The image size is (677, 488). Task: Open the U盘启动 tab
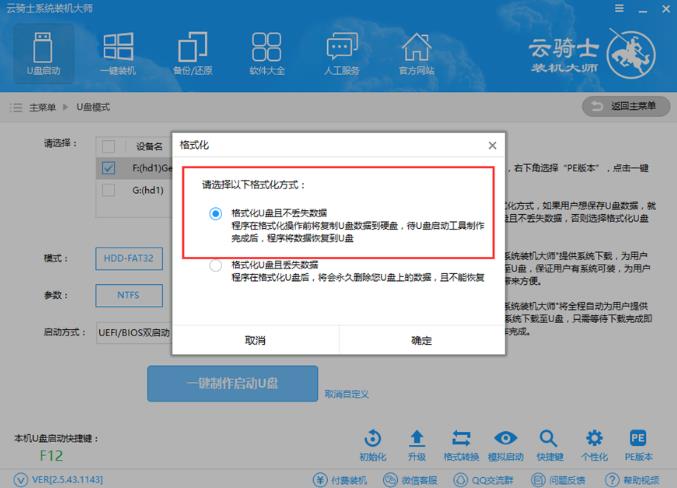[x=43, y=54]
